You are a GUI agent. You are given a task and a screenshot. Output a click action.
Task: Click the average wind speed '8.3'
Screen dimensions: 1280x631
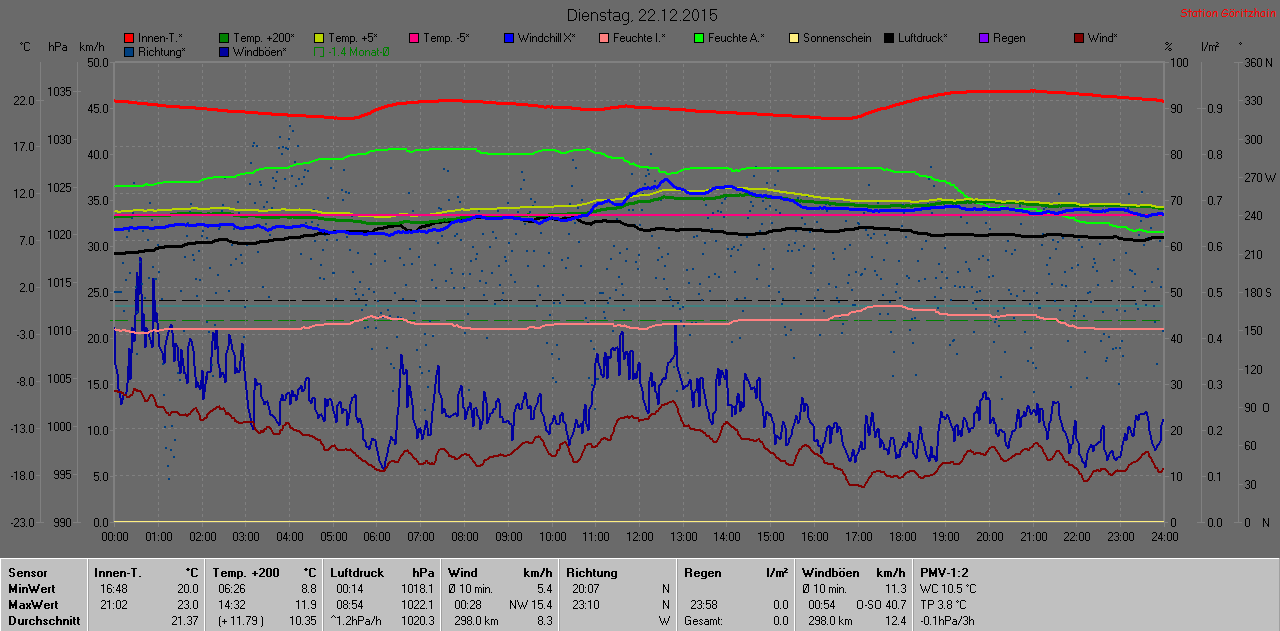[x=545, y=621]
